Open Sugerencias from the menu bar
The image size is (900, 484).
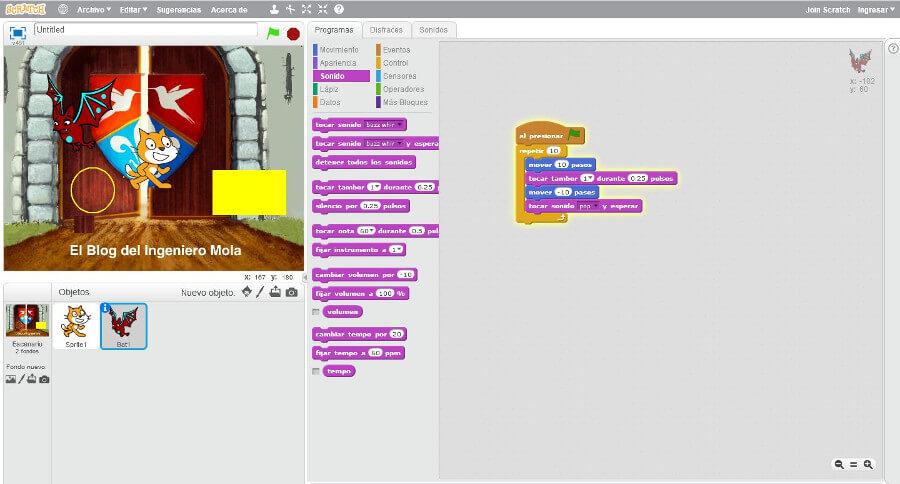pyautogui.click(x=179, y=10)
